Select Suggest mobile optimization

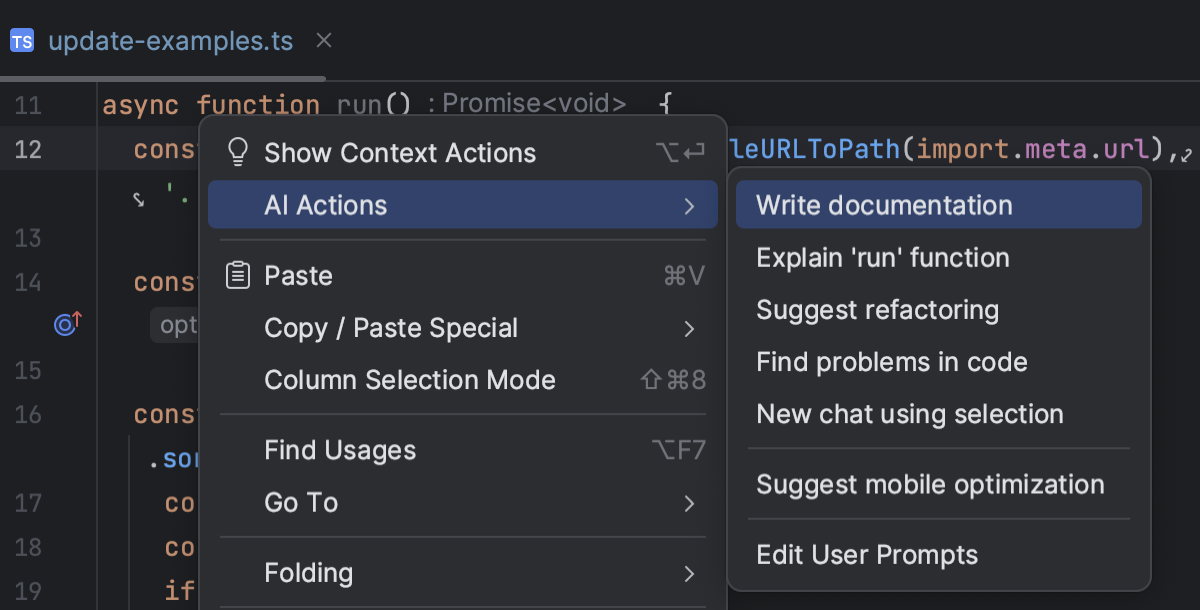[930, 484]
